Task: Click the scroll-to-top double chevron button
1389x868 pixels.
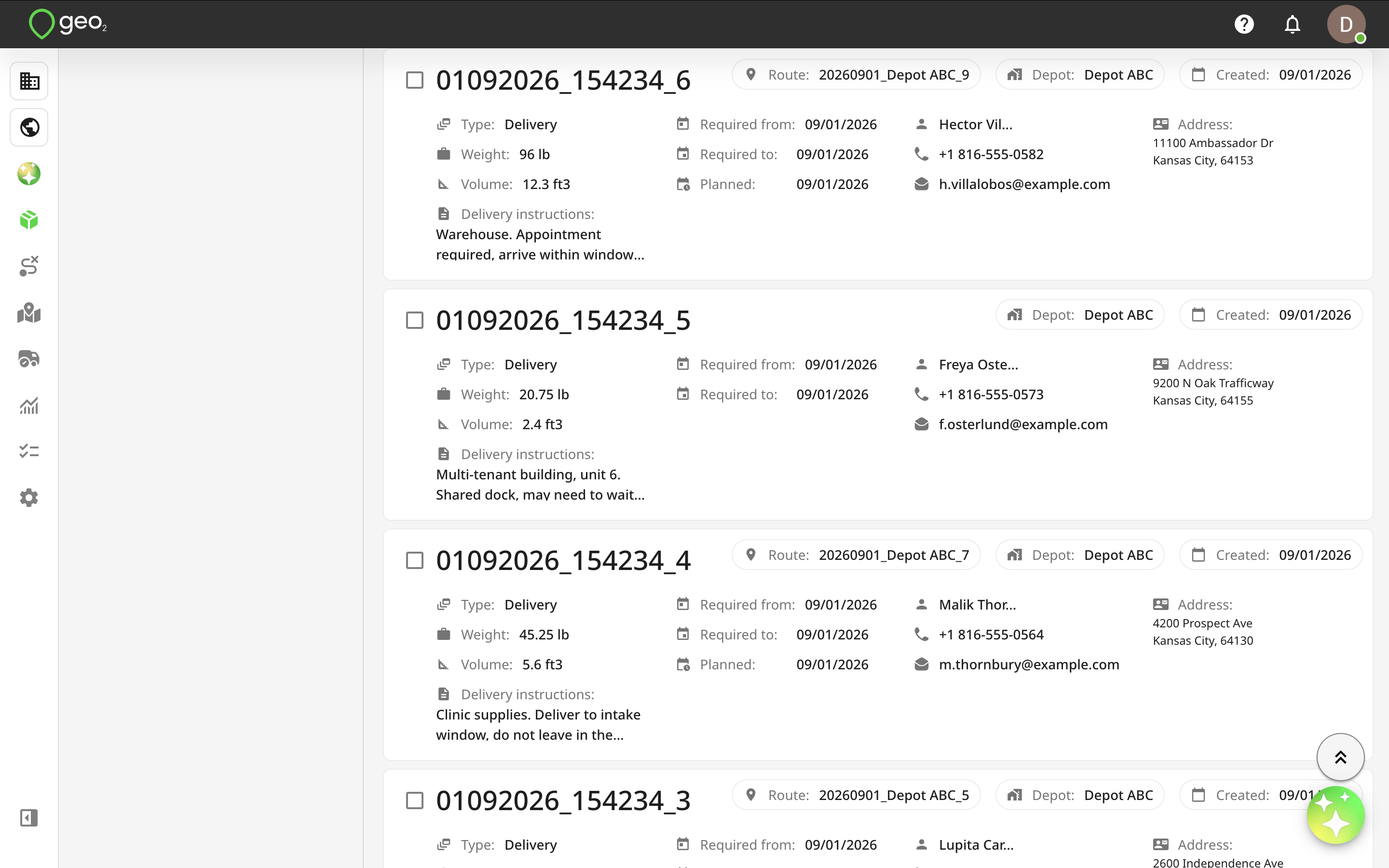Action: coord(1340,757)
